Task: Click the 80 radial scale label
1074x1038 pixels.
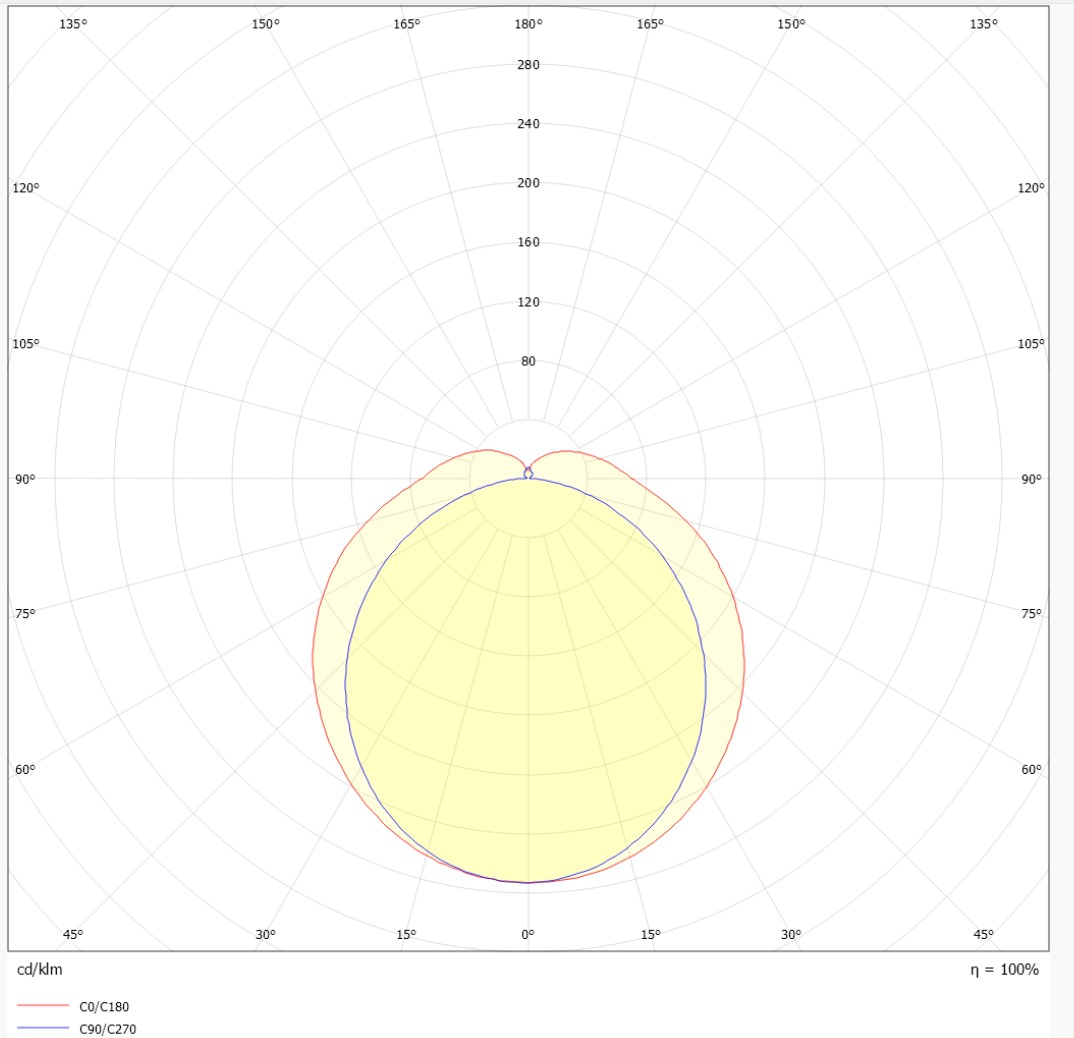Action: pyautogui.click(x=528, y=361)
